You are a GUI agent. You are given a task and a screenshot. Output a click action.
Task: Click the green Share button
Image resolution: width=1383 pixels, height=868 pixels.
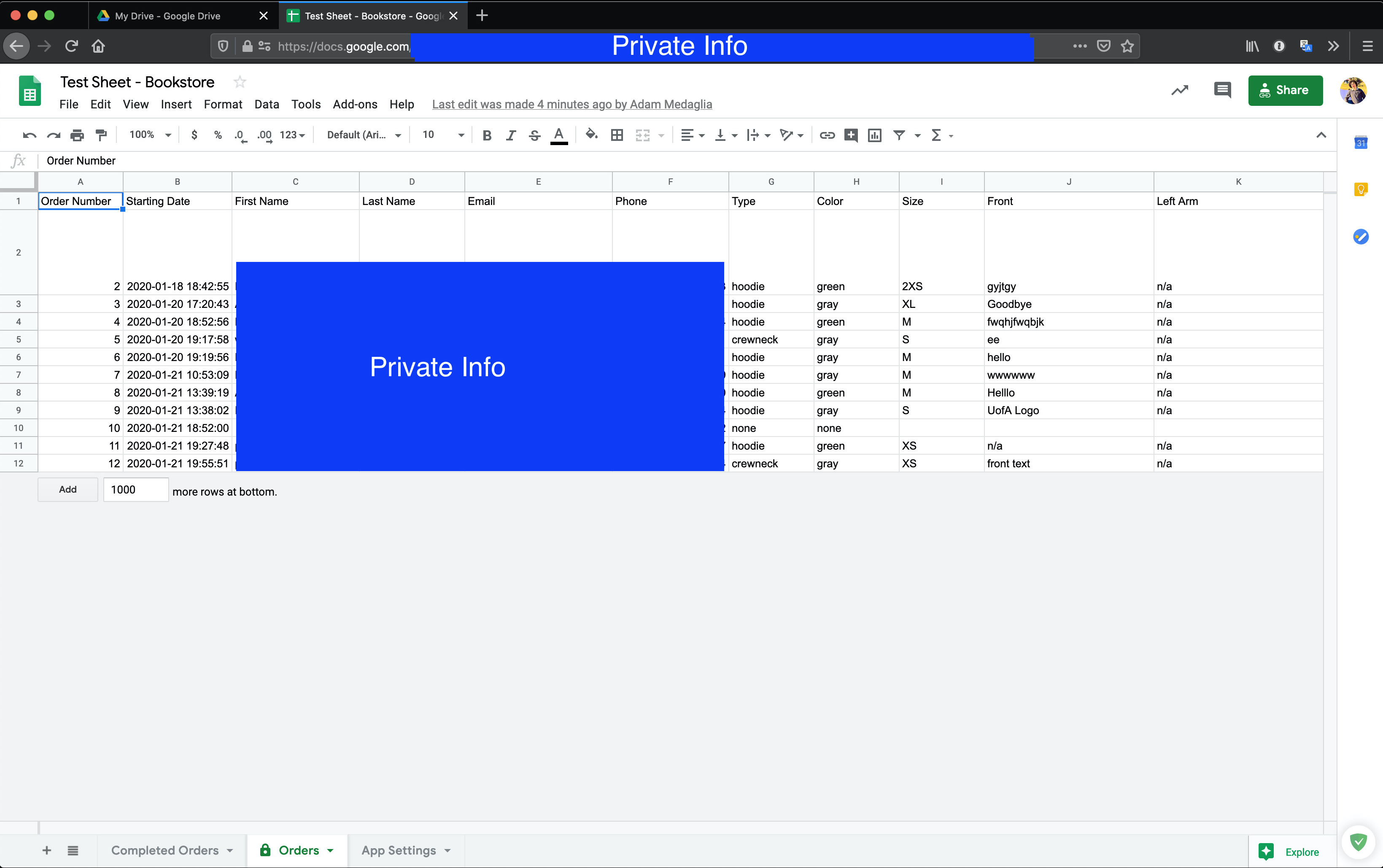[x=1285, y=90]
